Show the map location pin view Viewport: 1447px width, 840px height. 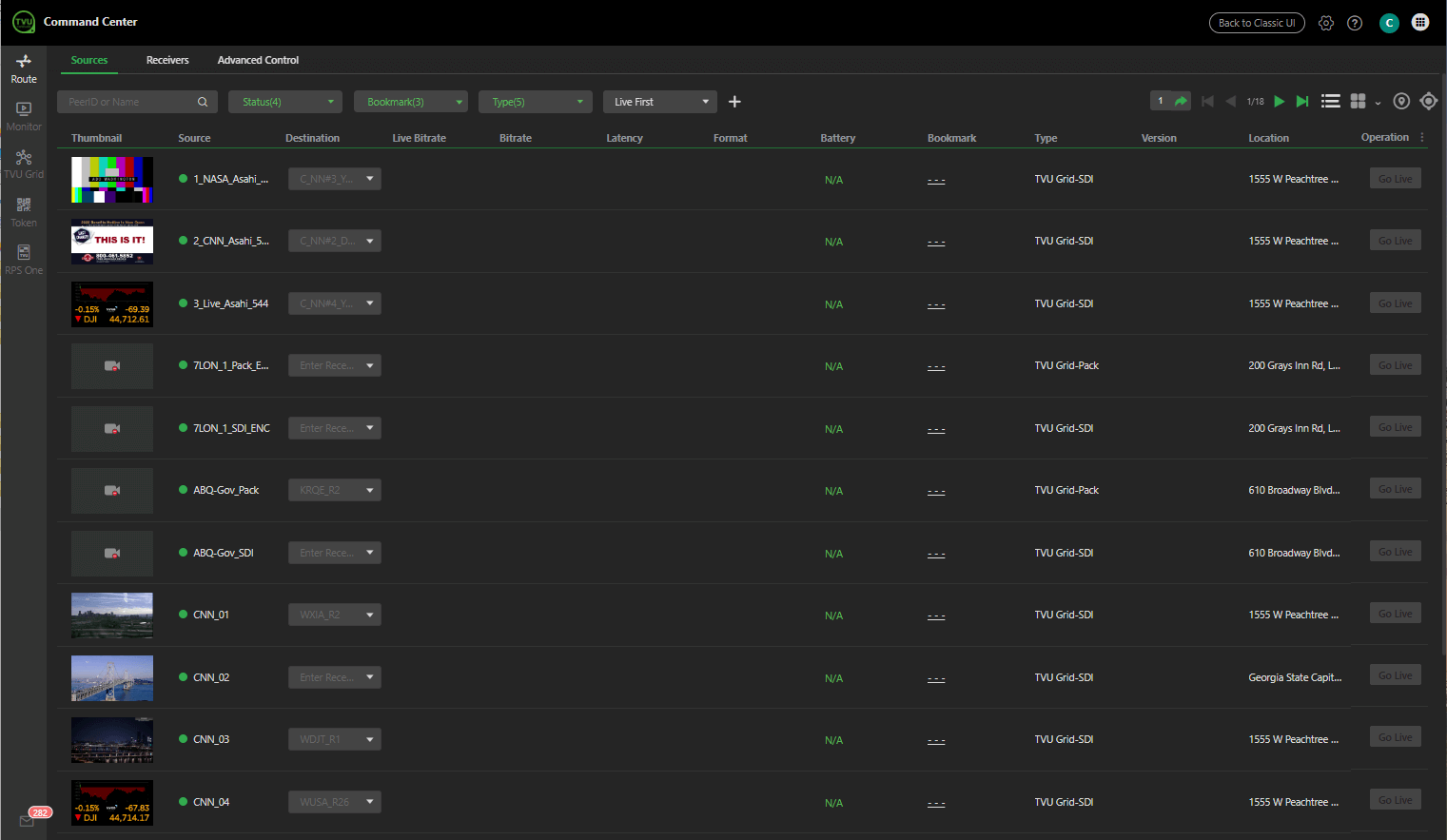[1401, 101]
